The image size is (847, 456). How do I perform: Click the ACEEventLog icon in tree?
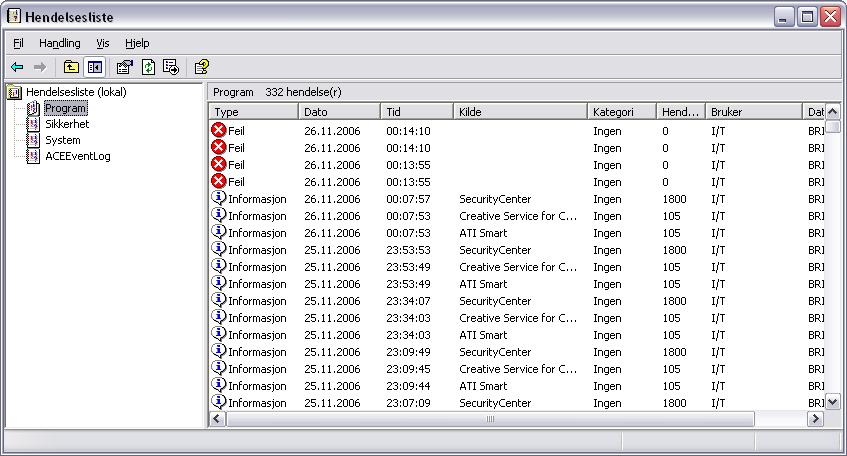33,156
